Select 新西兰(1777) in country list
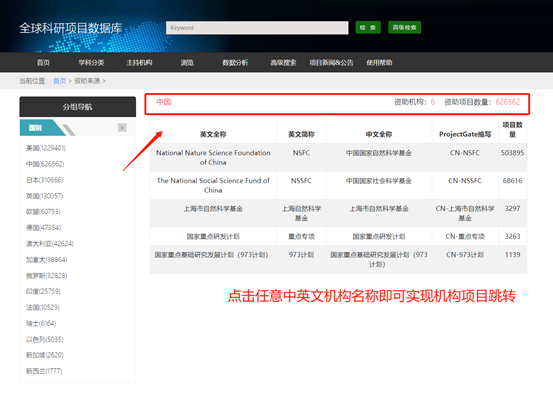This screenshot has width=553, height=397. tap(44, 371)
